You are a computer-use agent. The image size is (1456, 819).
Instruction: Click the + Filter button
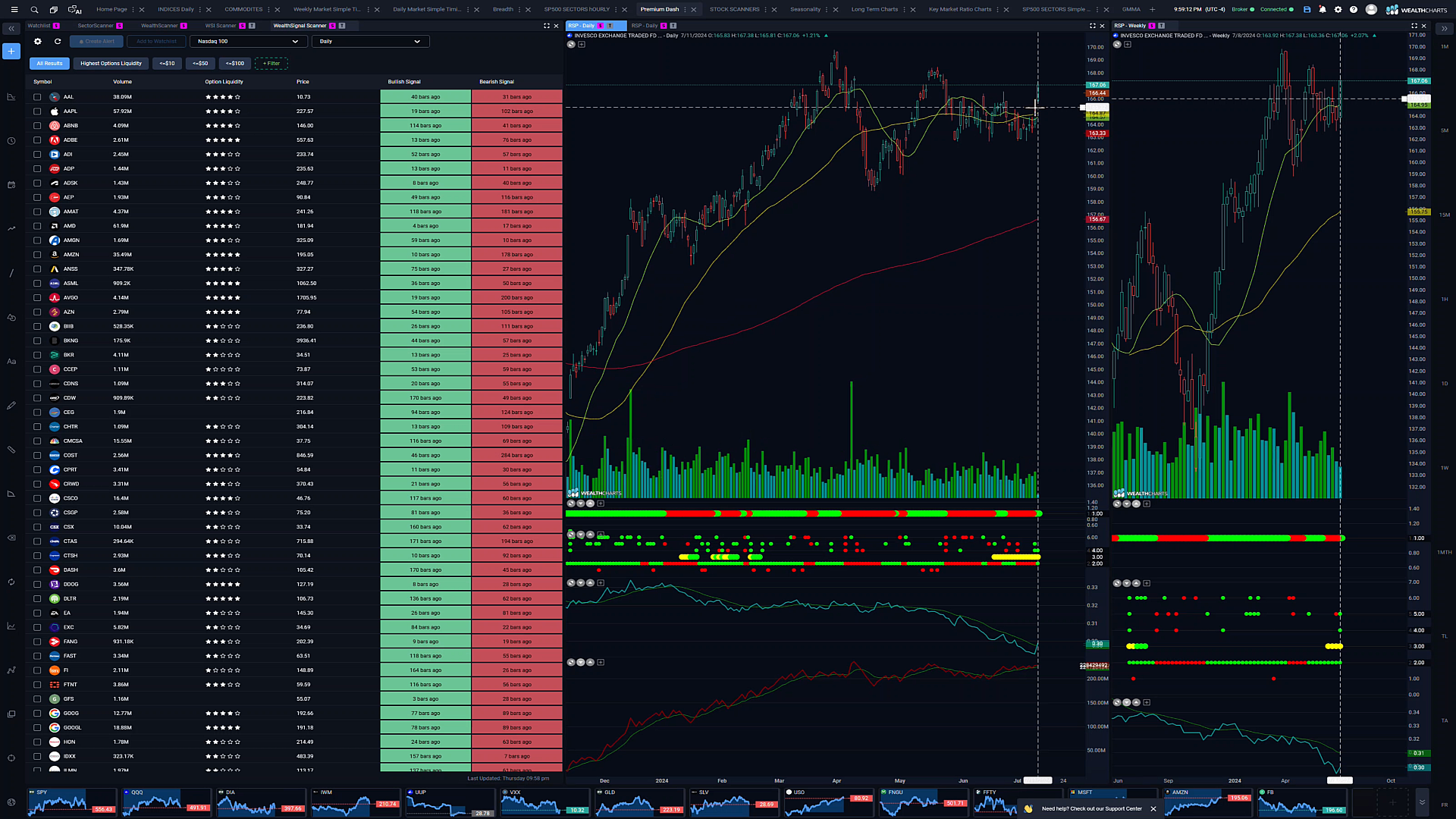[x=271, y=64]
